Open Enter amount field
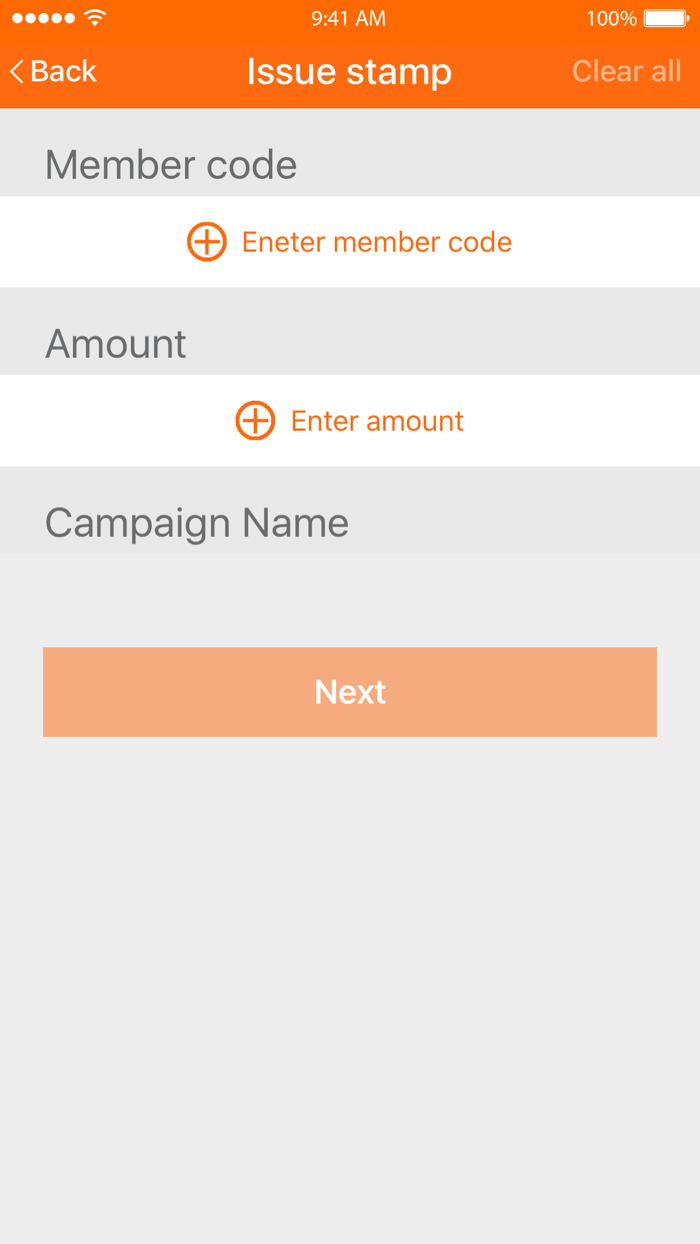The image size is (700, 1244). (376, 420)
